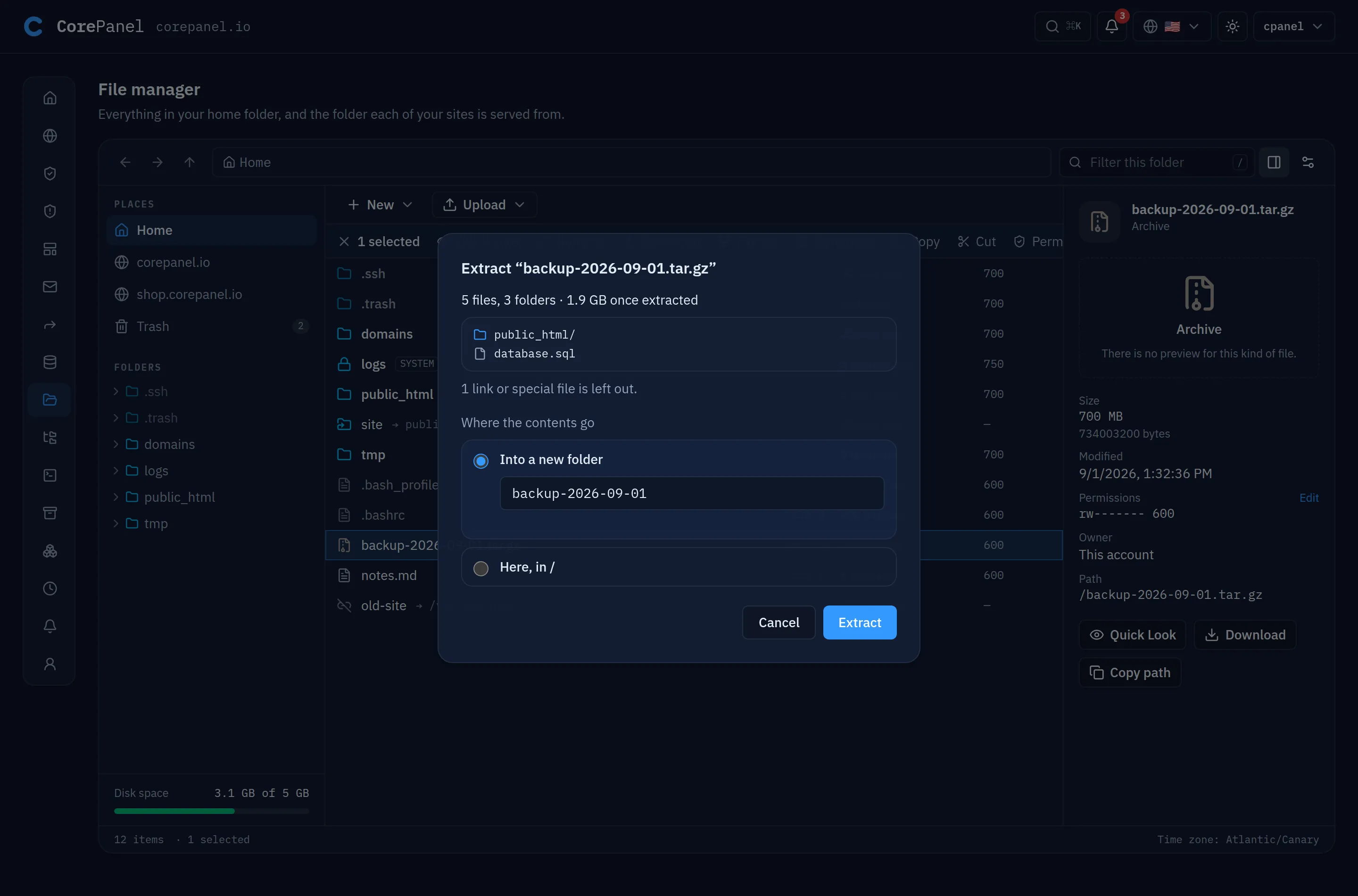Open the language flag dropdown
This screenshot has height=896, width=1358.
1171,26
